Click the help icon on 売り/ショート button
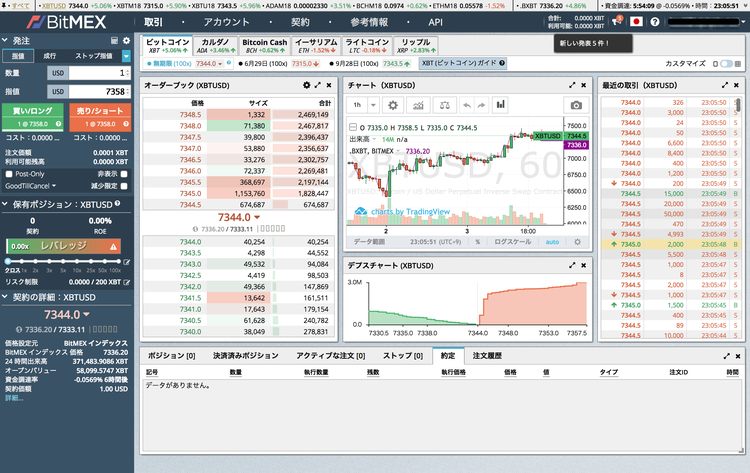Screen dimensions: 750x473 pyautogui.click(x=126, y=124)
